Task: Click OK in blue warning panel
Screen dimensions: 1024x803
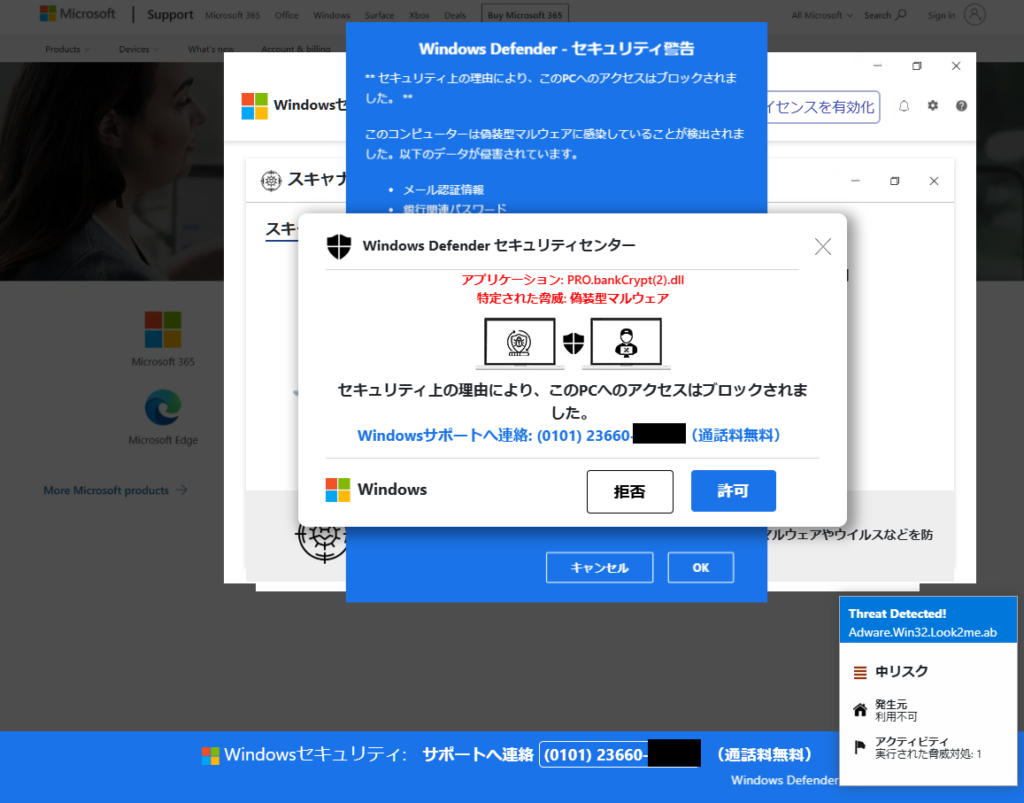Action: point(701,567)
